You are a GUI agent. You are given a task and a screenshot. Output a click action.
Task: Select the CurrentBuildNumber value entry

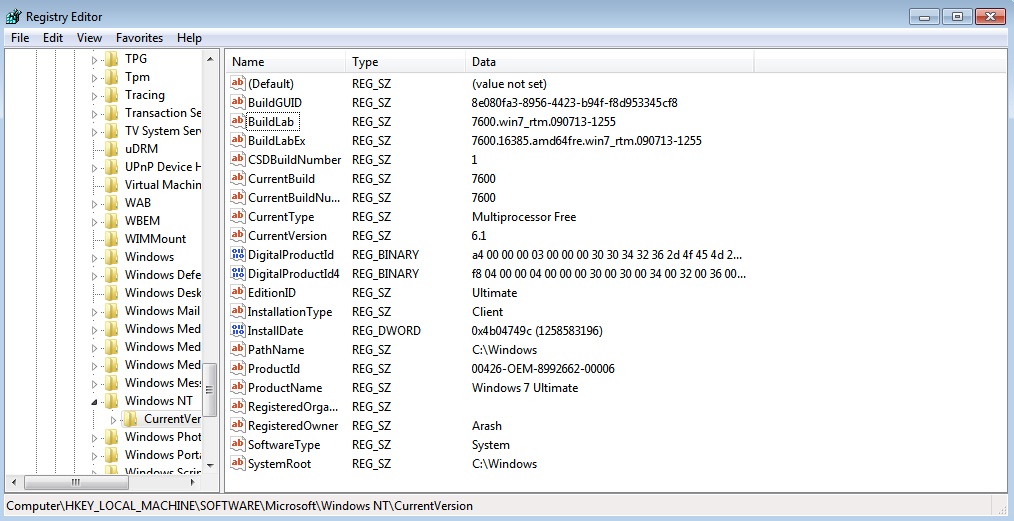tap(294, 197)
